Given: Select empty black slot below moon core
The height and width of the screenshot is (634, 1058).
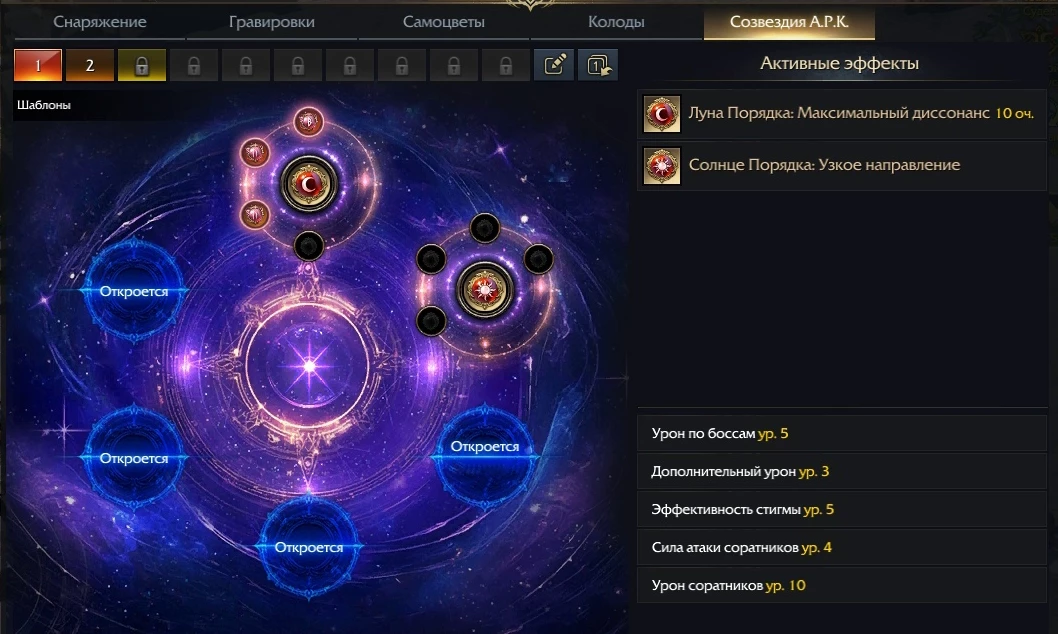Looking at the screenshot, I should click(x=308, y=246).
